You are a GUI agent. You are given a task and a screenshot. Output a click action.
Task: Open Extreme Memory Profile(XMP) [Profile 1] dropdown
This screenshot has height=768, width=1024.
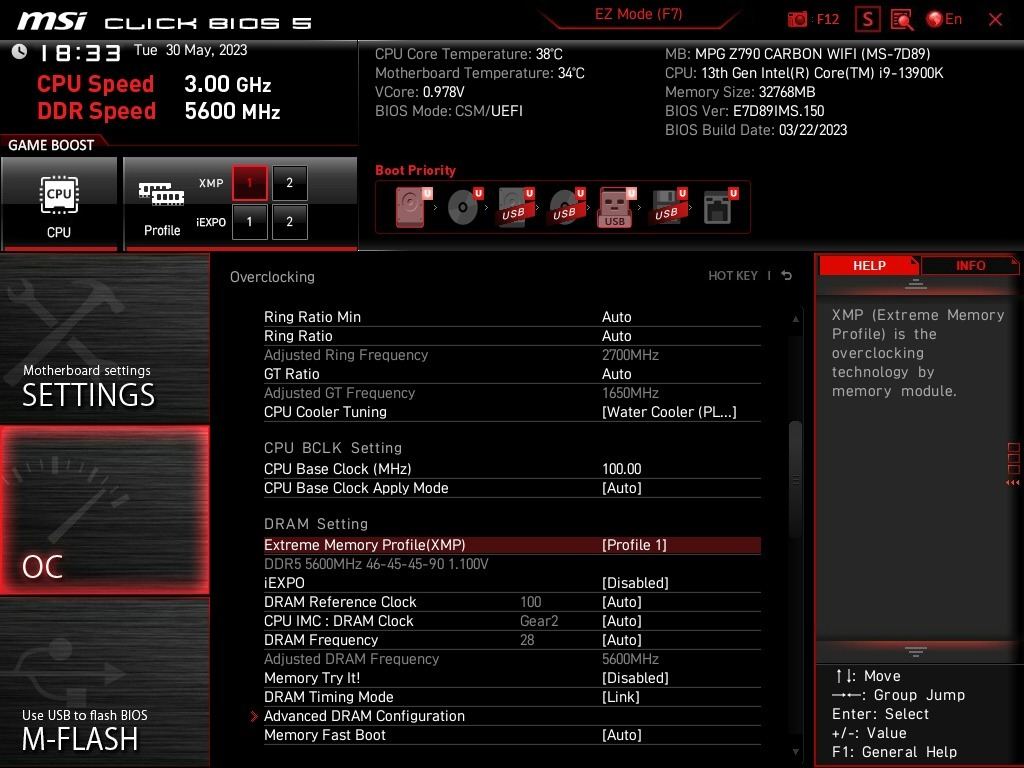tap(634, 545)
